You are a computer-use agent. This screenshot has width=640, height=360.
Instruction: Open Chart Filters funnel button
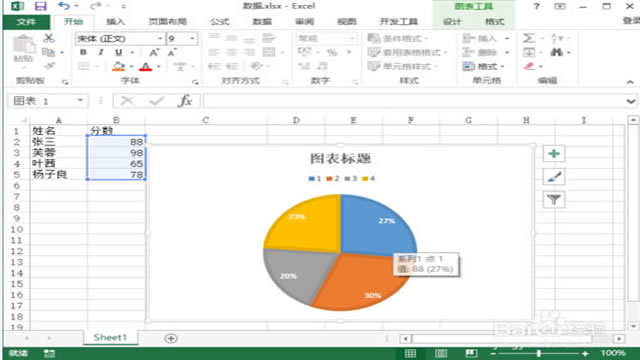pyautogui.click(x=554, y=200)
